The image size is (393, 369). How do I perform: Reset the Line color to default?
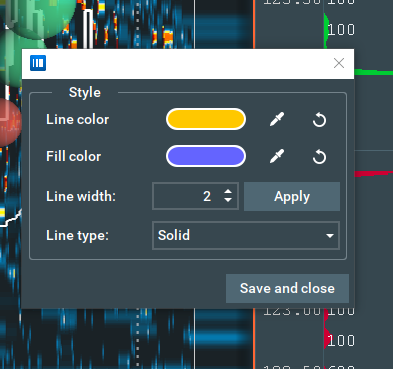(319, 120)
